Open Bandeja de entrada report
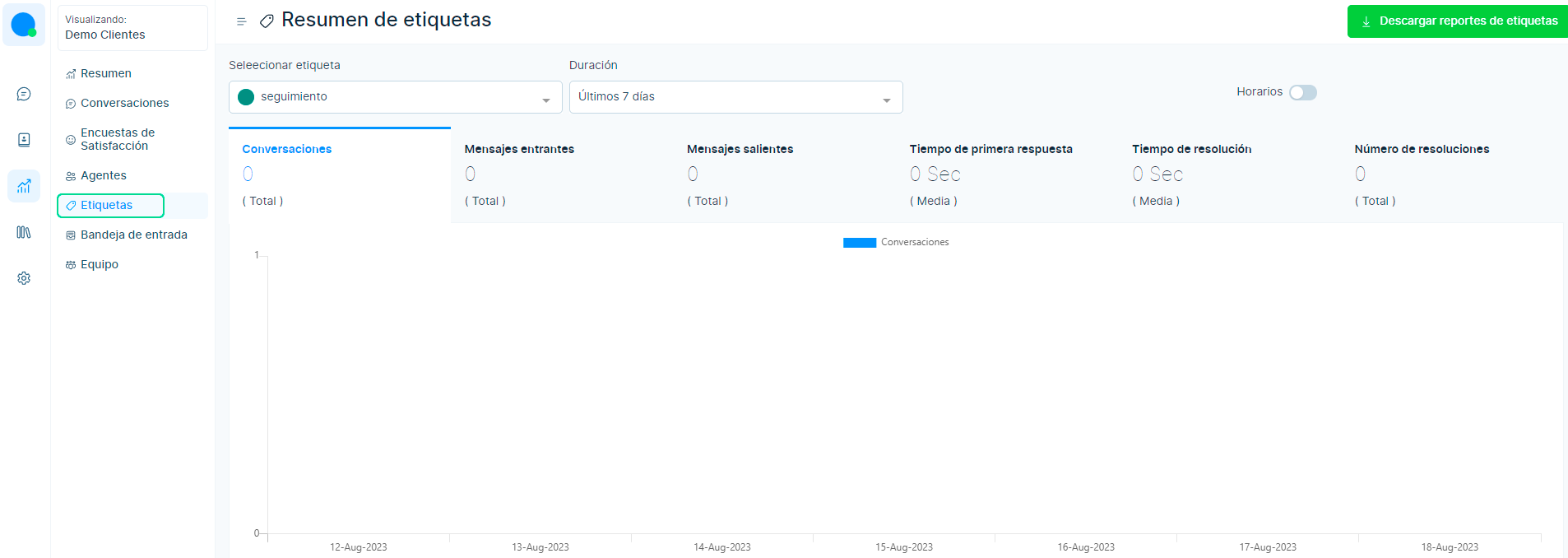Image resolution: width=1568 pixels, height=558 pixels. tap(133, 235)
